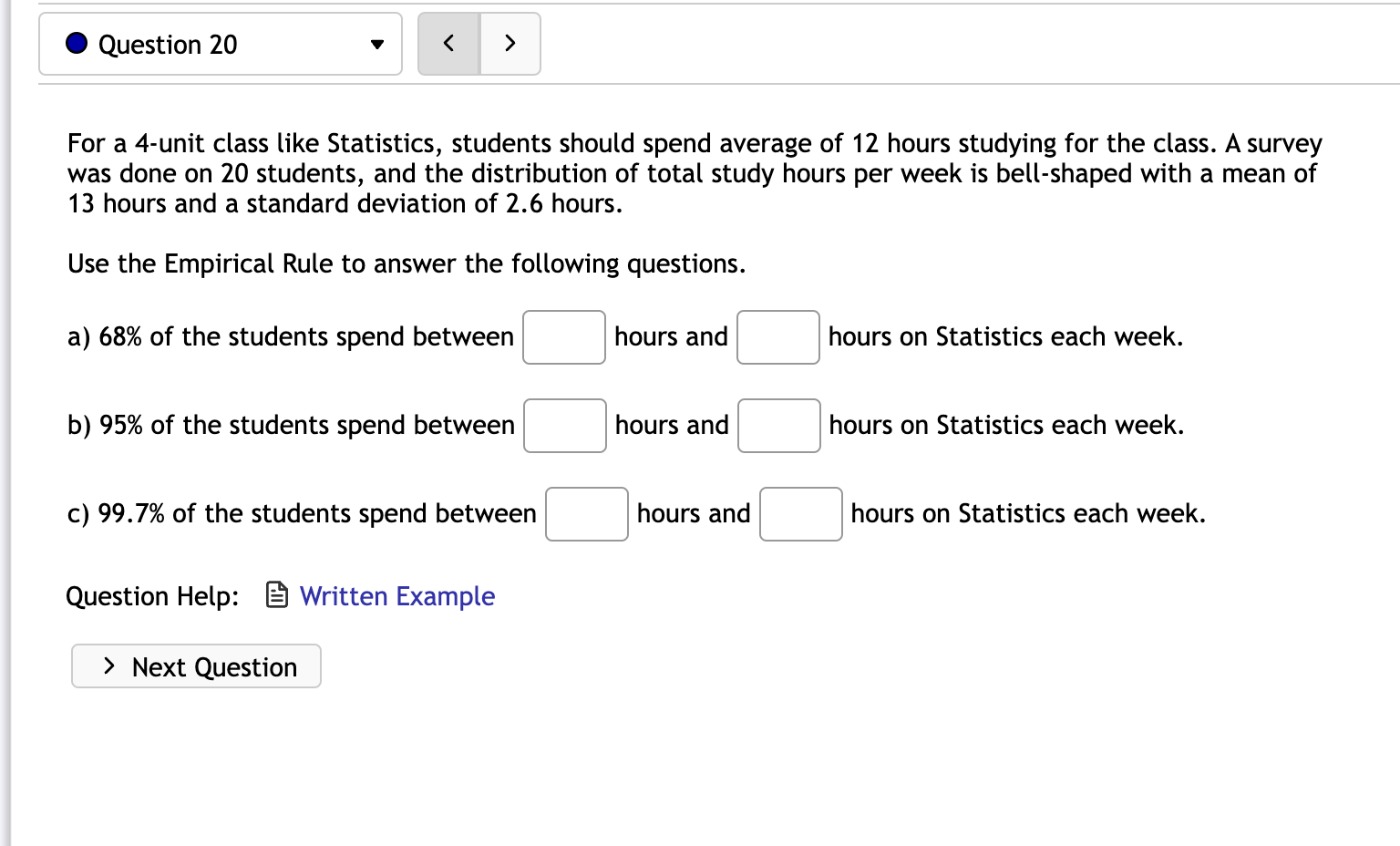Click the 'Question Help:' label

(152, 596)
